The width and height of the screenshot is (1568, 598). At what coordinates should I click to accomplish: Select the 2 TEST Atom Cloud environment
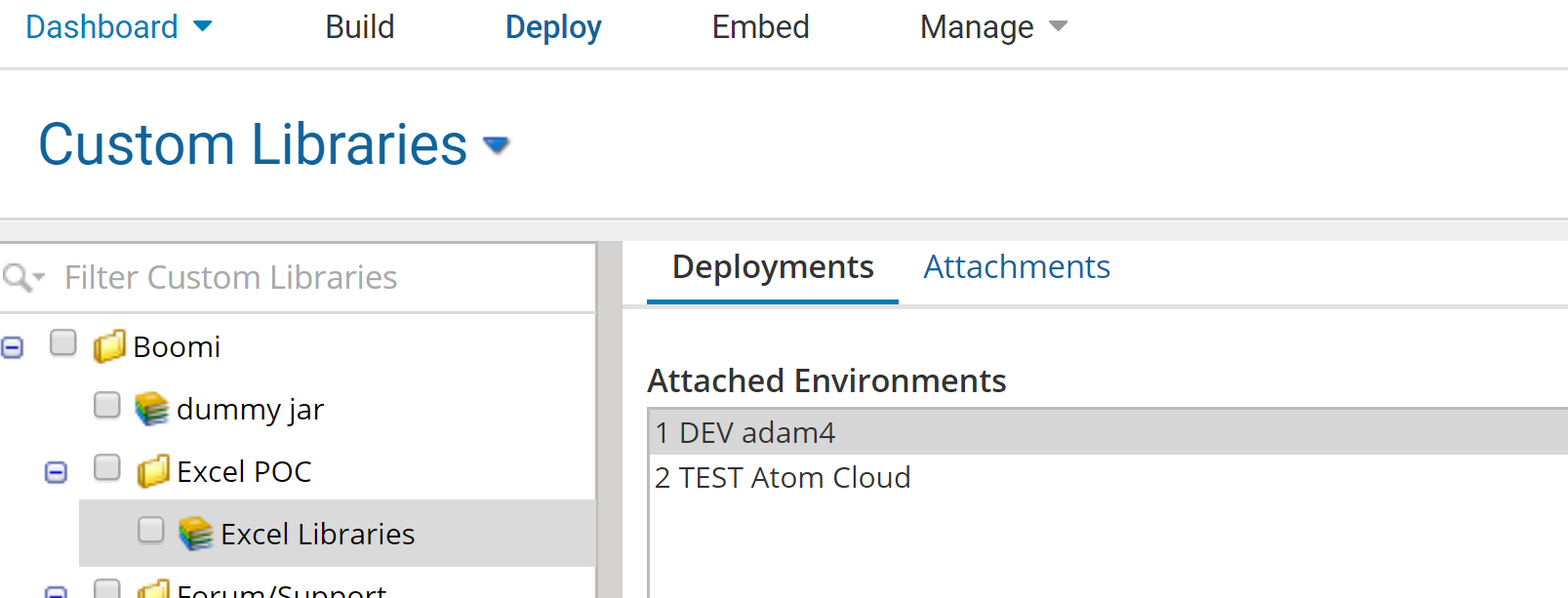coord(783,478)
